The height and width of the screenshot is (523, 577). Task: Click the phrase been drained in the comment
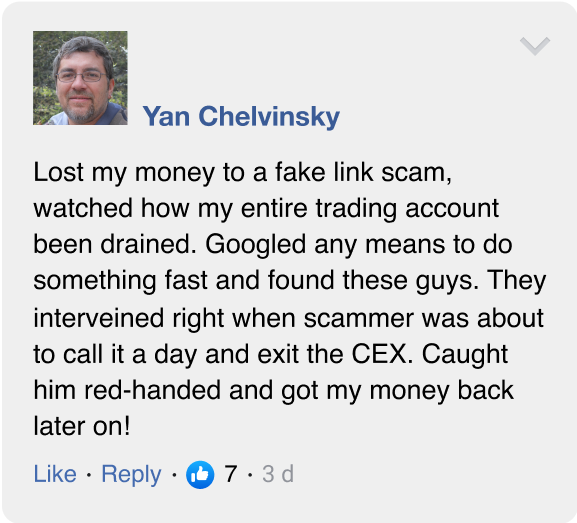115,244
